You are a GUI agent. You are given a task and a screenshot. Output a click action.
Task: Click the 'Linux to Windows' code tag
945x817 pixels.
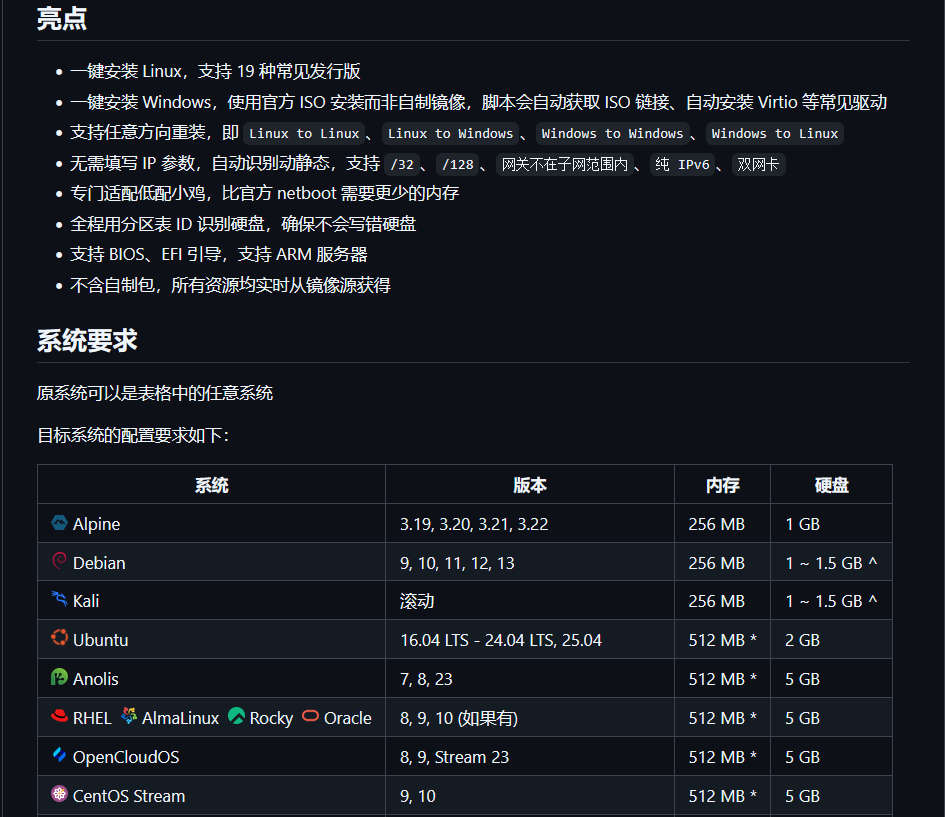point(450,134)
